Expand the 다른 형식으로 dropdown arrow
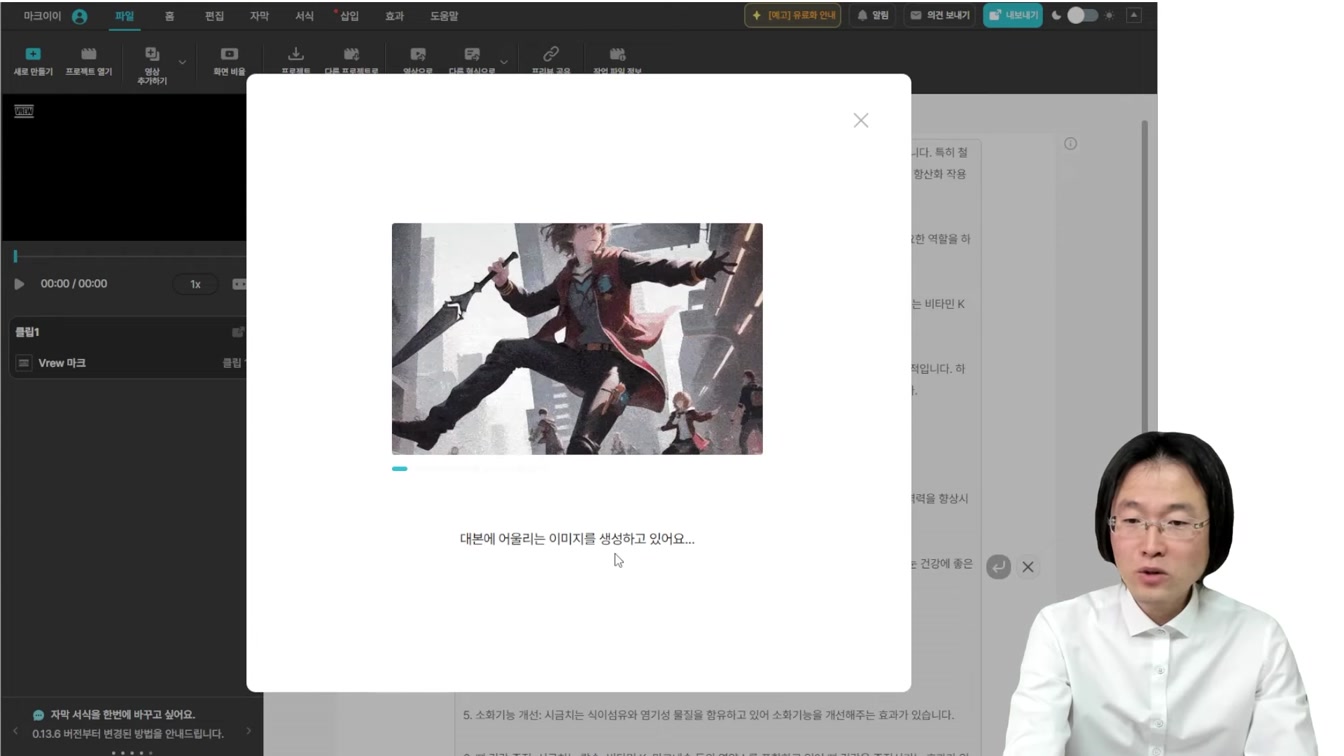1344x756 pixels. point(504,62)
